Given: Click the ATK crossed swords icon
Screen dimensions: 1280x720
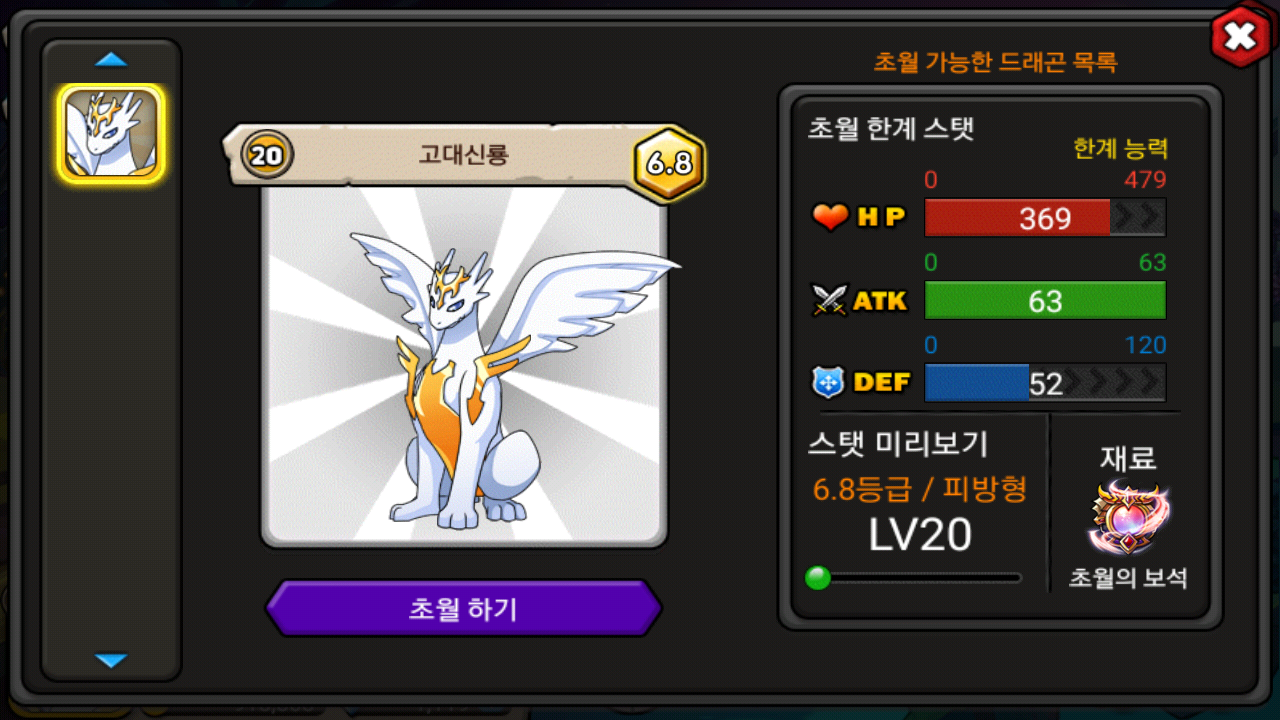Looking at the screenshot, I should (x=830, y=299).
